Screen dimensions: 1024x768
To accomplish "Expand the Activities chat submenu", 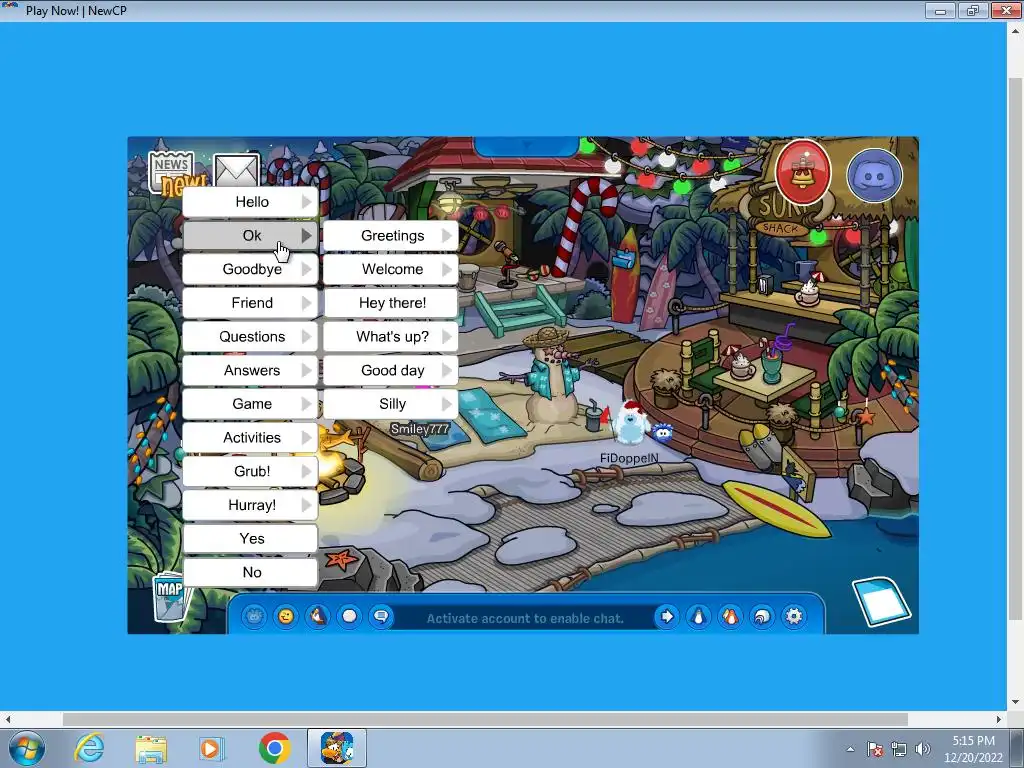I will pos(250,438).
